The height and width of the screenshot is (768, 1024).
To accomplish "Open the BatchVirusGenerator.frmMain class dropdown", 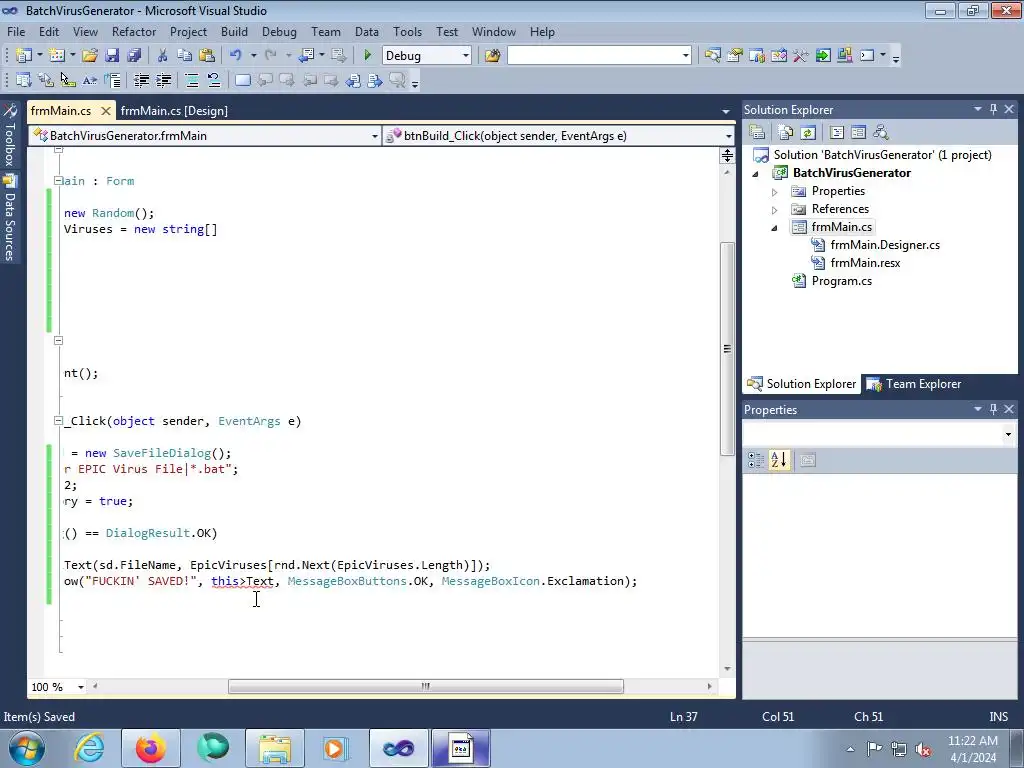I will click(x=374, y=136).
